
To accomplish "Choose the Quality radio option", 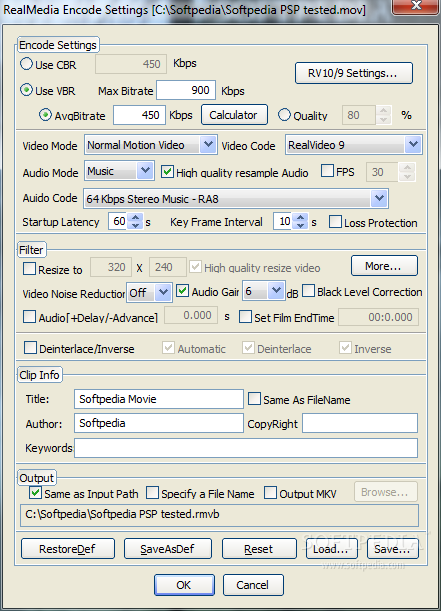I will tap(284, 115).
